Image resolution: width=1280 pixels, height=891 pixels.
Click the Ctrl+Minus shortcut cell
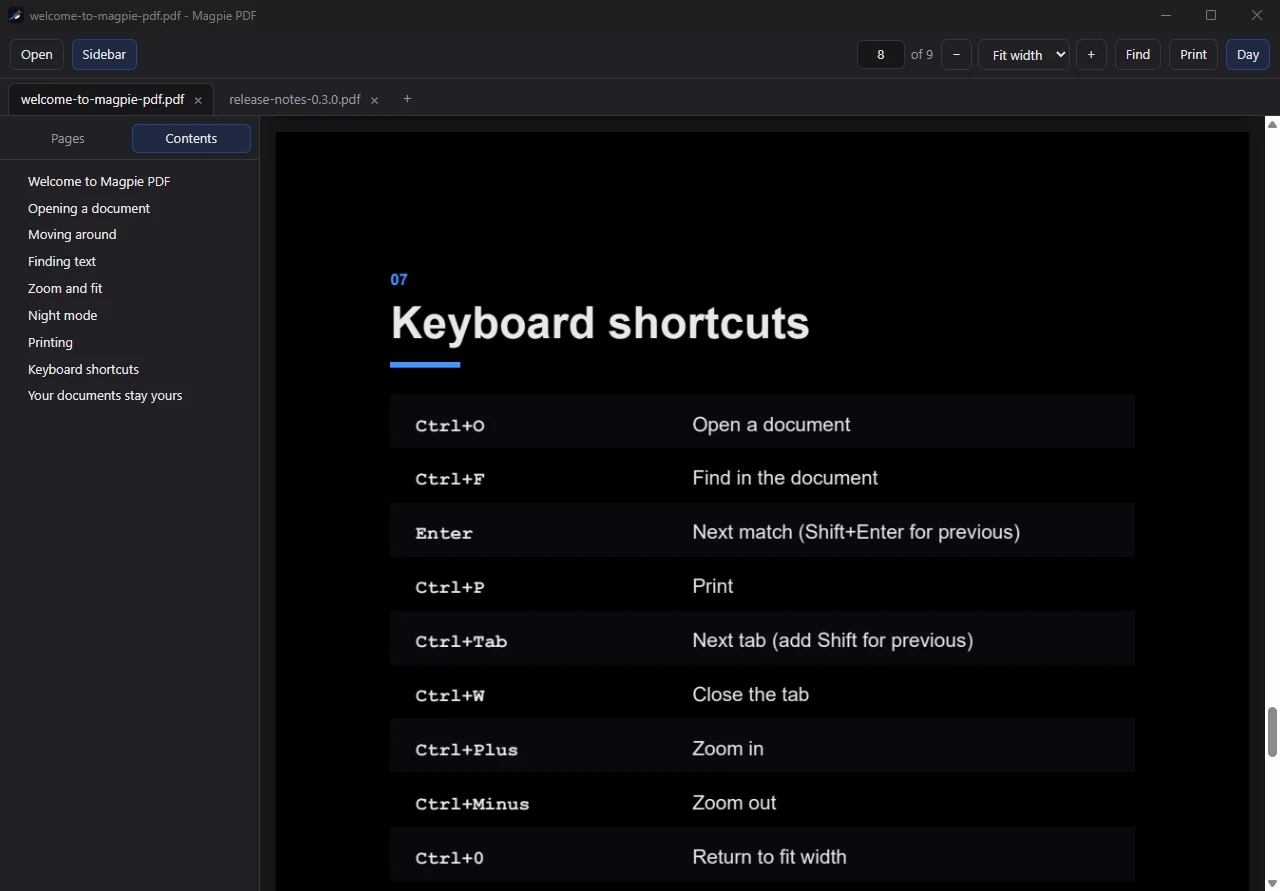472,804
